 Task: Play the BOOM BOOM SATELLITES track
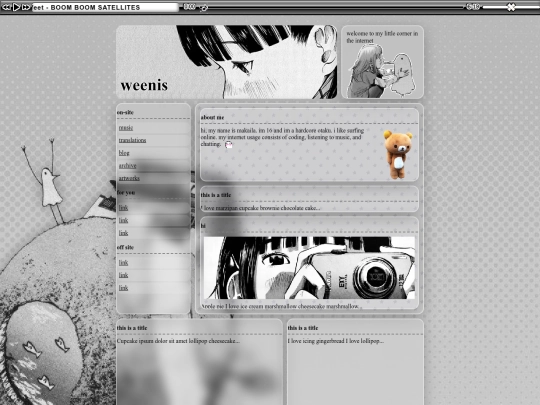[x=16, y=7]
